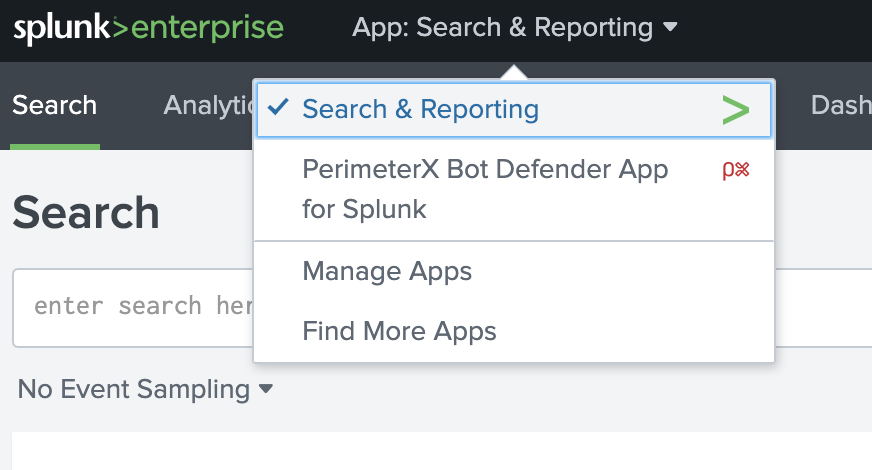Select Search & Reporting from the app list
The image size is (872, 470).
420,110
